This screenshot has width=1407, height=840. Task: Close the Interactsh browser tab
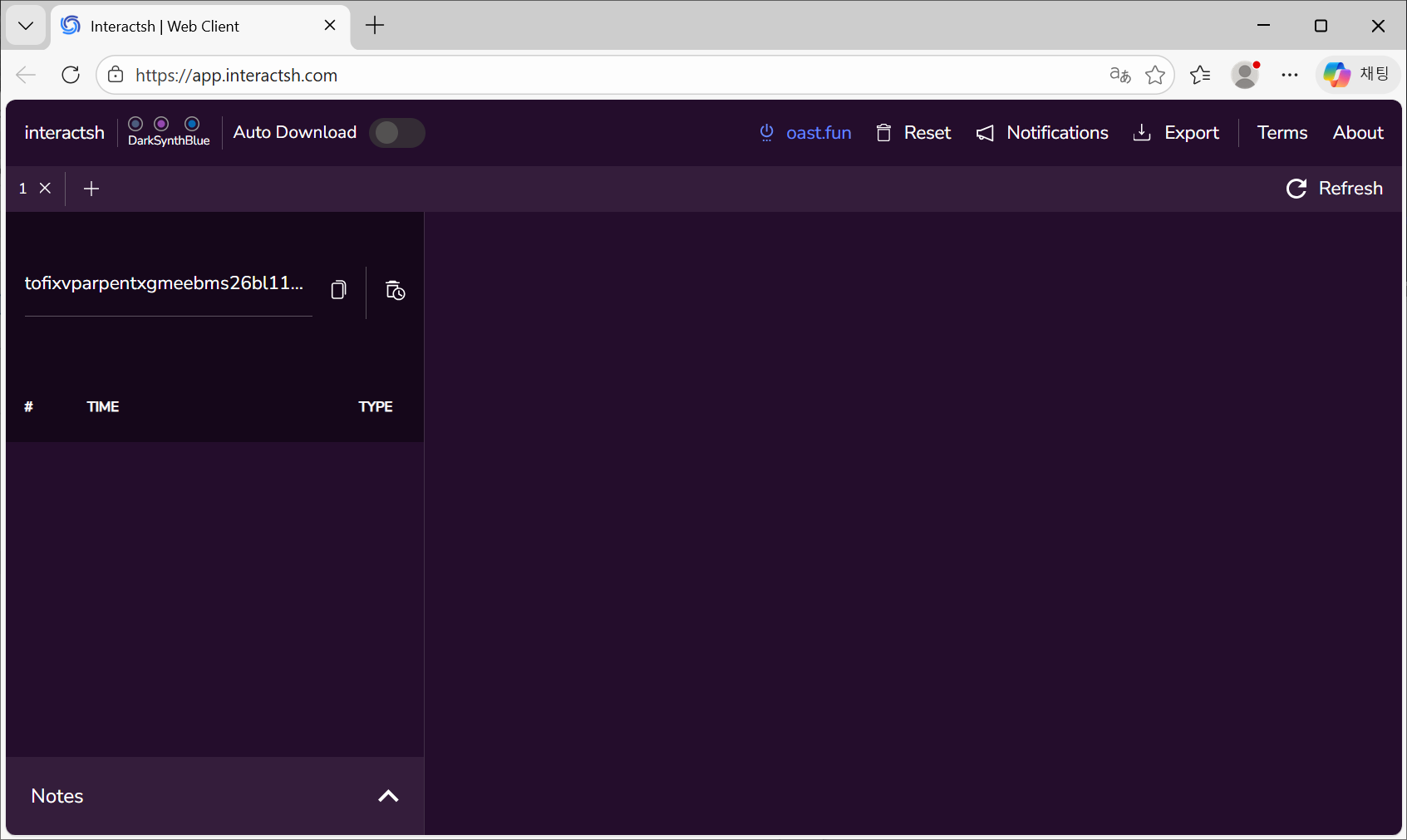point(330,26)
